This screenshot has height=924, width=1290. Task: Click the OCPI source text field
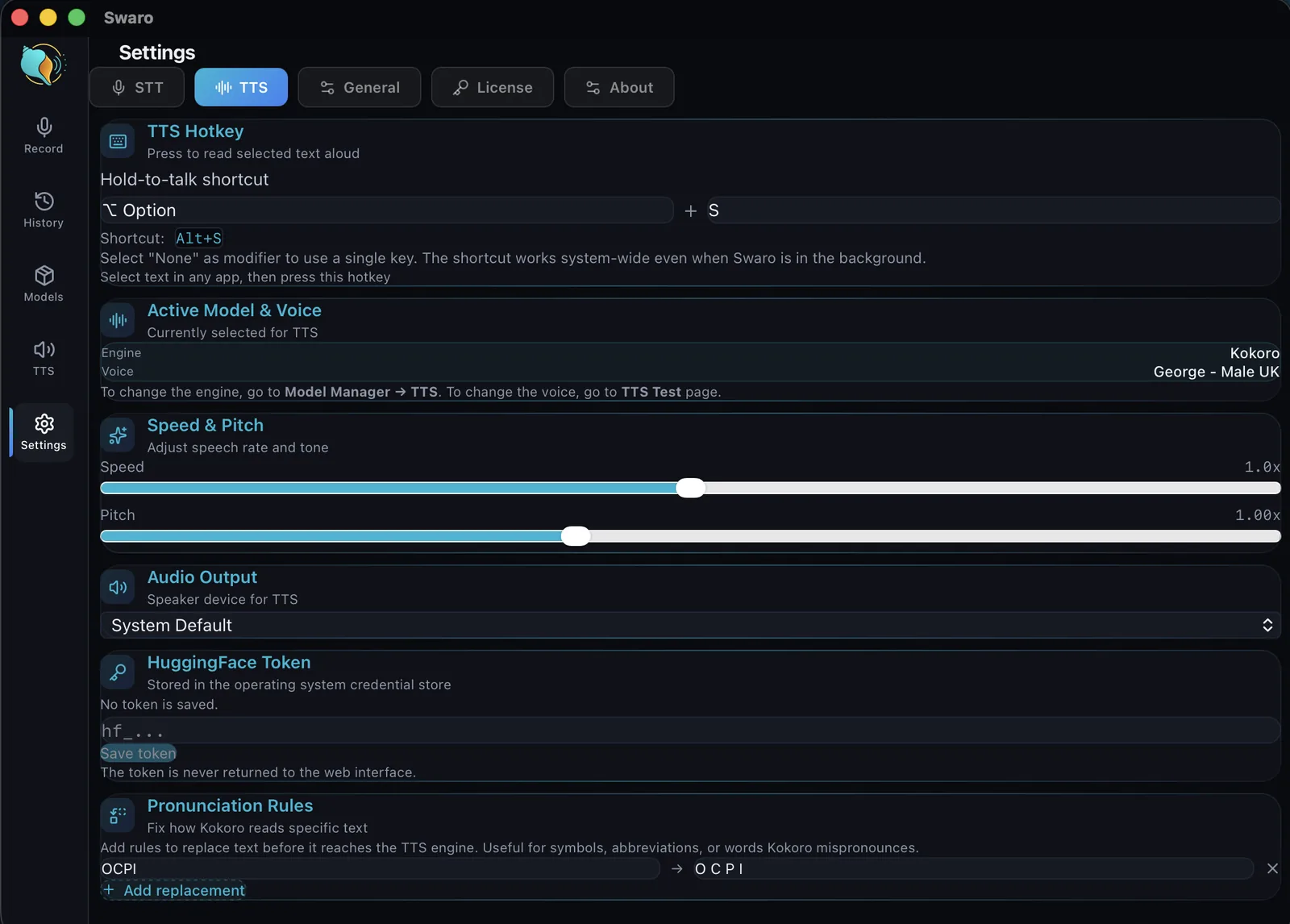[380, 868]
